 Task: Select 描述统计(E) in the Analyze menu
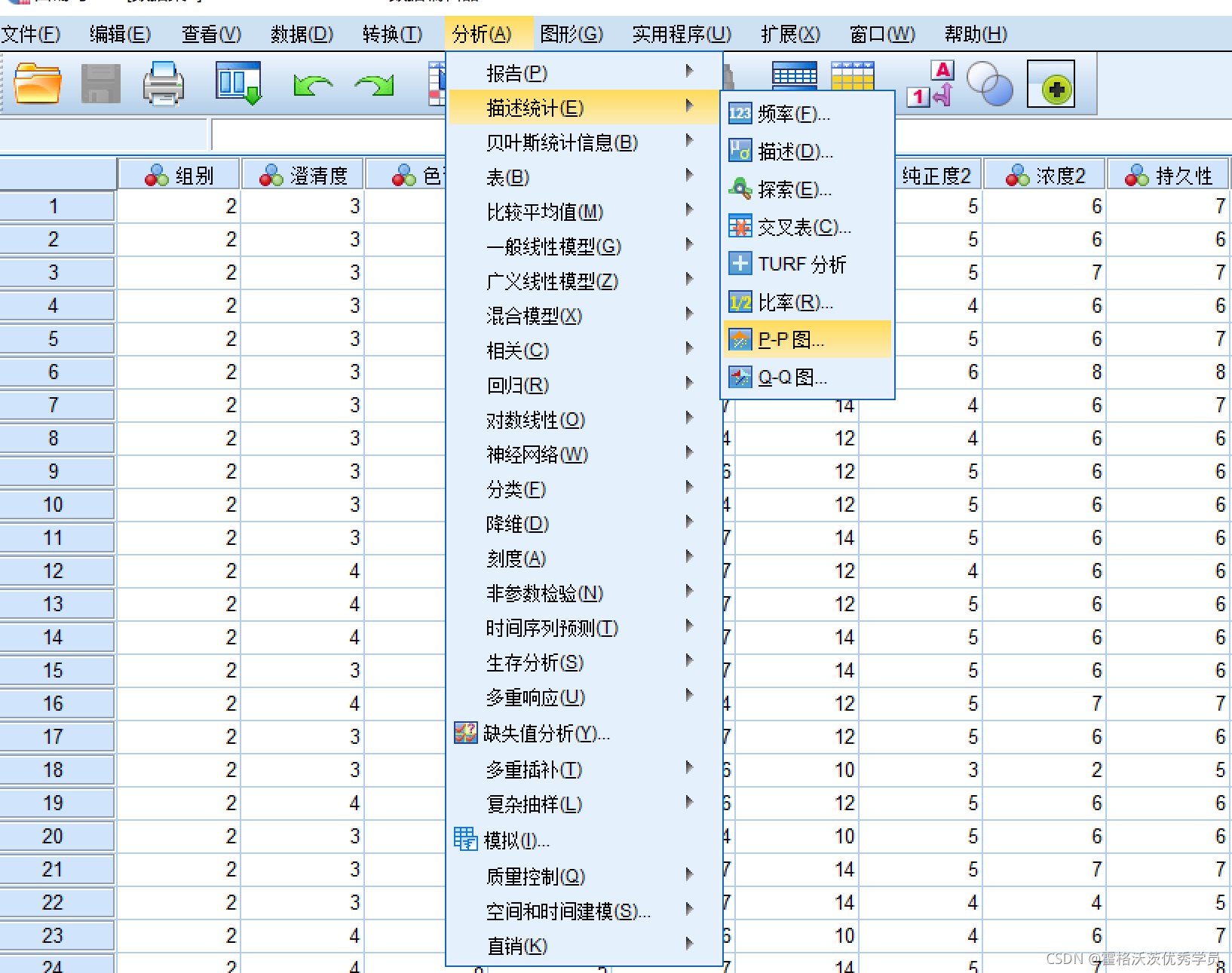pos(583,108)
